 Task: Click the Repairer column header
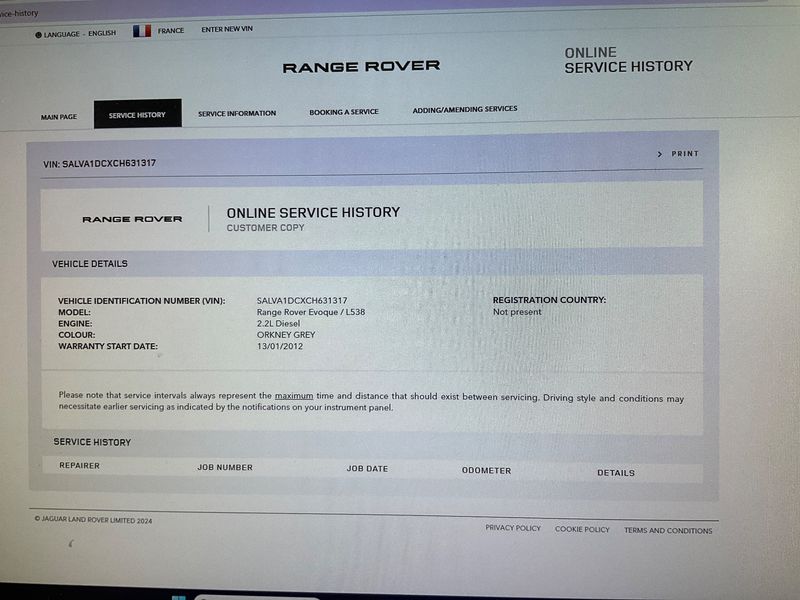(x=80, y=465)
